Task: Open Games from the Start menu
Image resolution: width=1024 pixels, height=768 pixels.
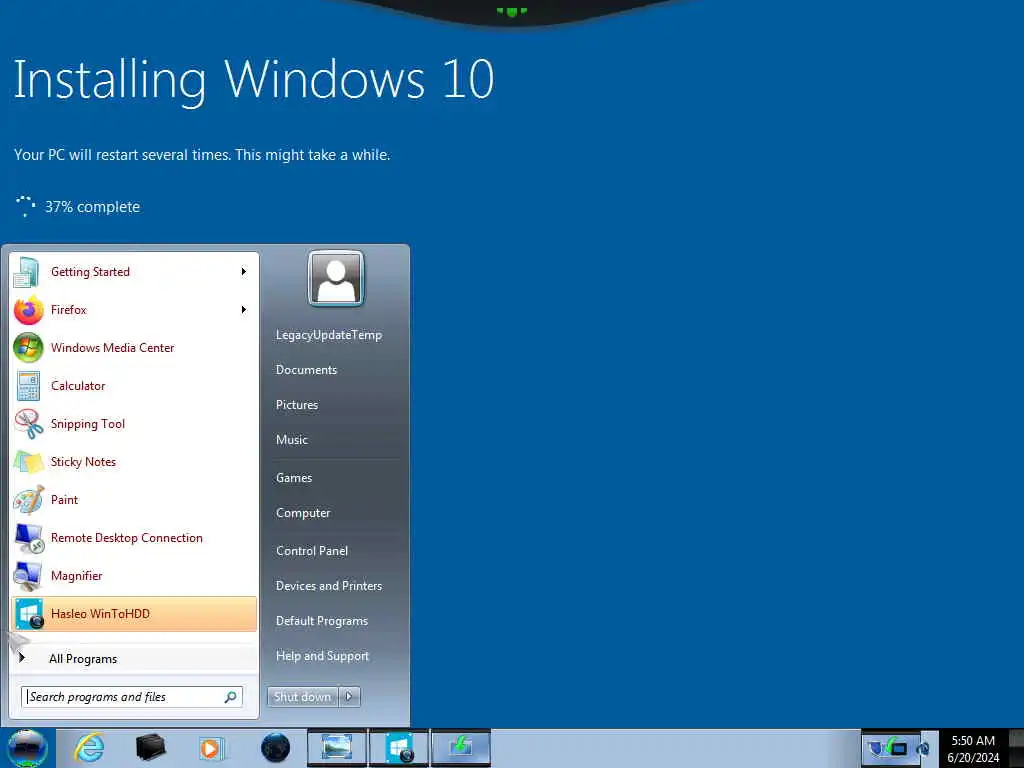Action: [x=294, y=478]
